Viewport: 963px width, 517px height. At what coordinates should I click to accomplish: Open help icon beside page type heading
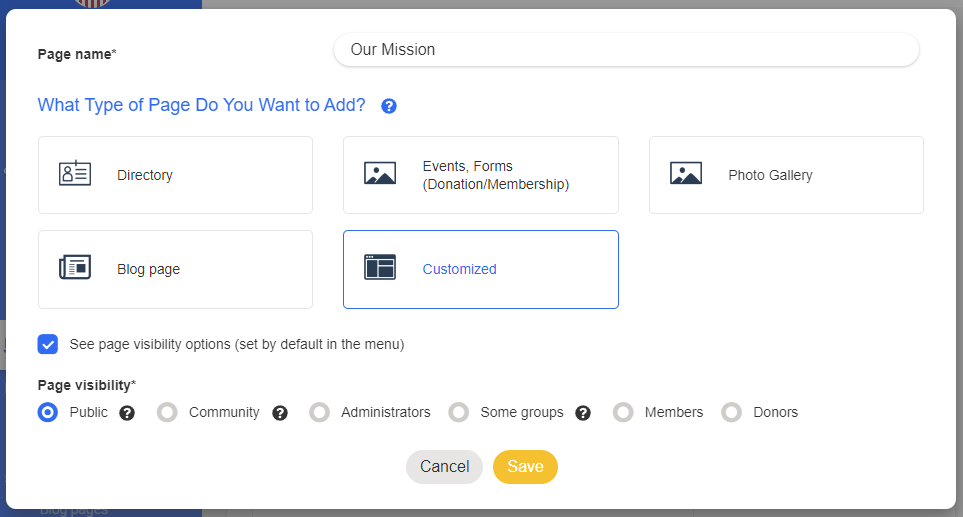[x=389, y=106]
